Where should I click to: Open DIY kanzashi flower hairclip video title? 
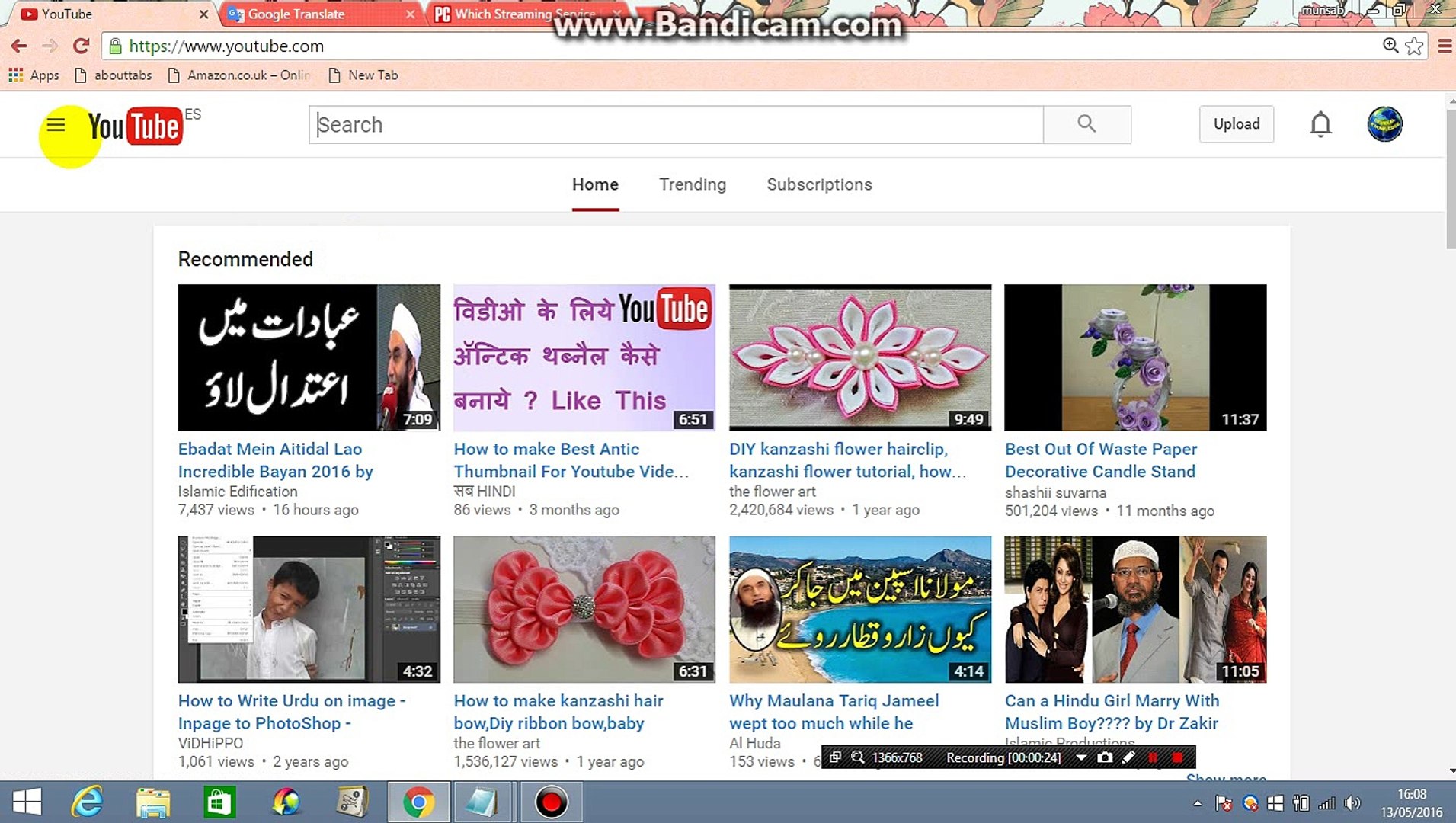pyautogui.click(x=848, y=460)
